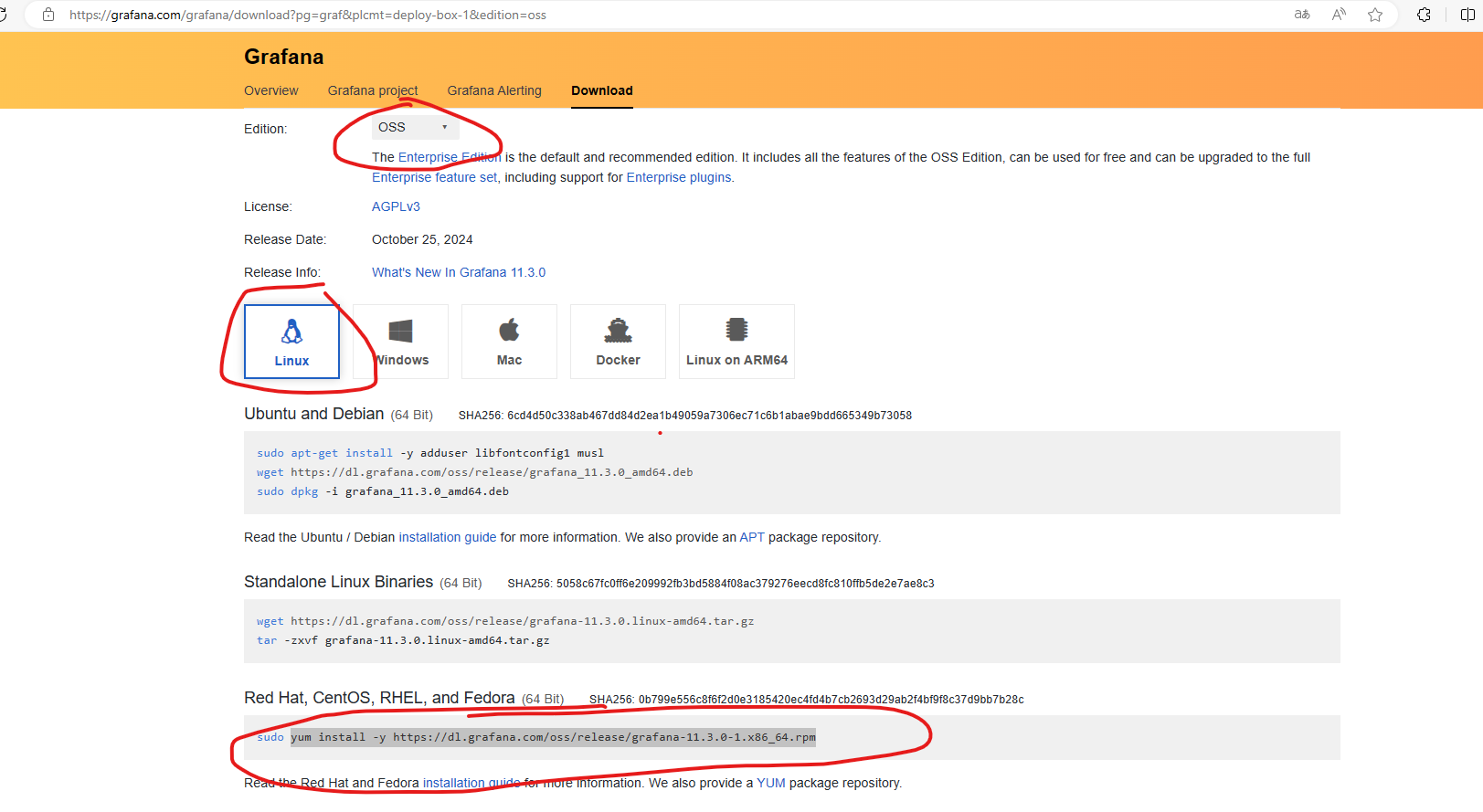Click 'Red Hat, CentOS, RHEL, and Fedora' heading
1483x812 pixels.
pos(379,698)
